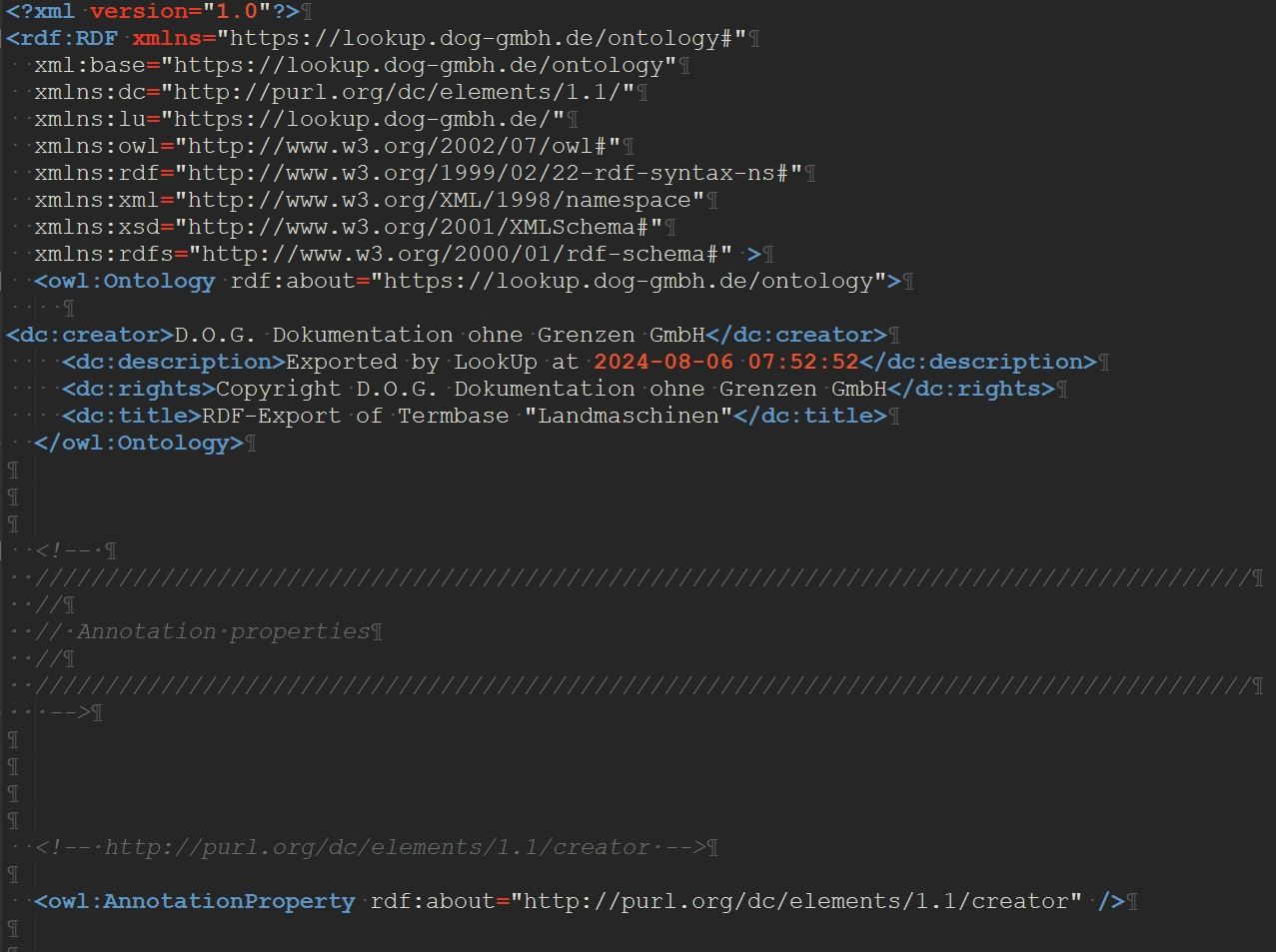
Task: Click the xmlns:dc purl.org namespace URL
Action: (x=405, y=93)
